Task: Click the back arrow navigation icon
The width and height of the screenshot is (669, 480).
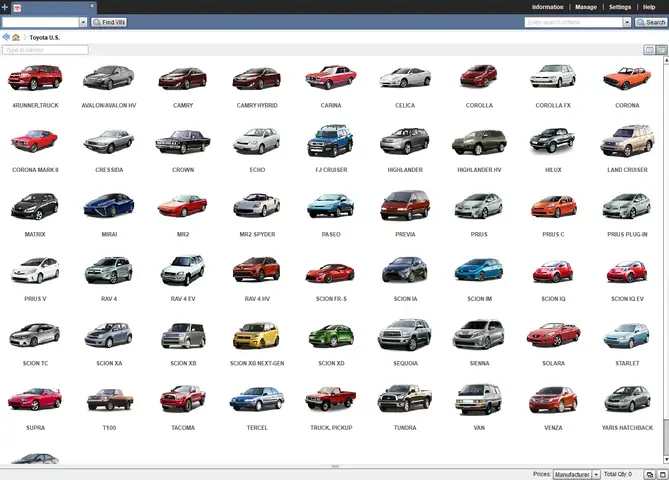Action: click(6, 37)
